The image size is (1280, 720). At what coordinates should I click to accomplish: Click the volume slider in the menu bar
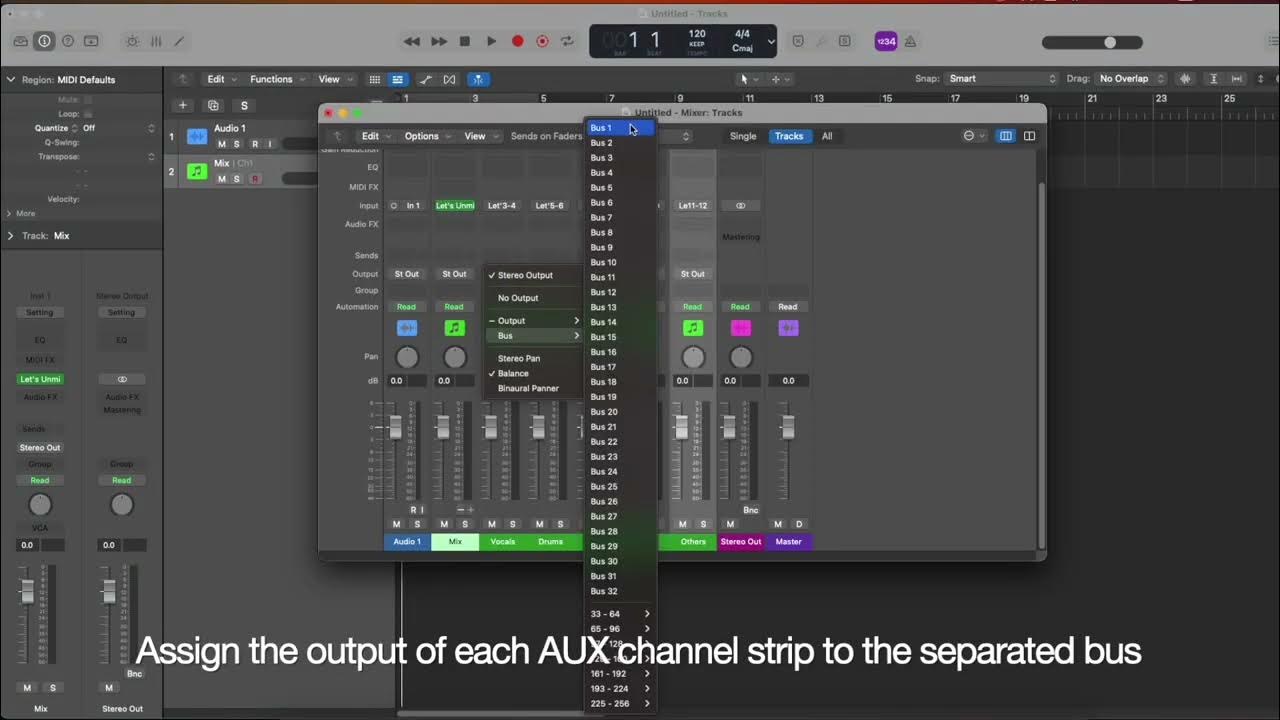click(x=1108, y=42)
